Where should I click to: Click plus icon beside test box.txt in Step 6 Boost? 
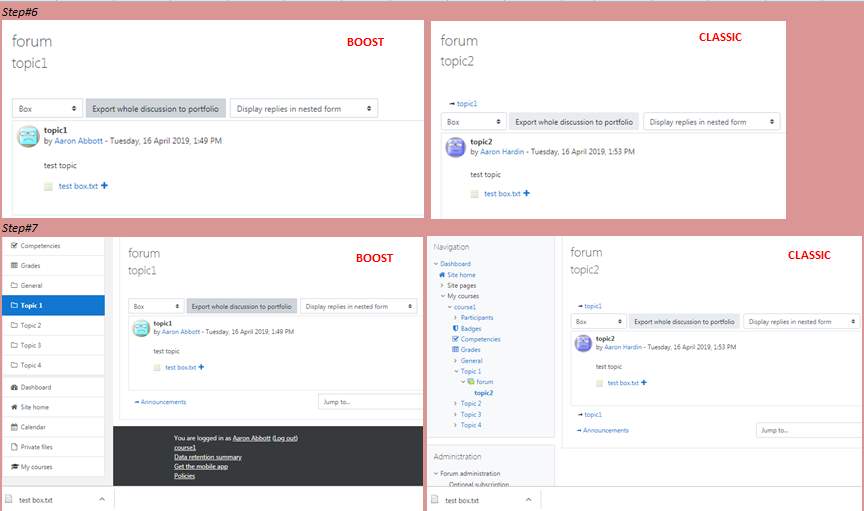click(104, 186)
